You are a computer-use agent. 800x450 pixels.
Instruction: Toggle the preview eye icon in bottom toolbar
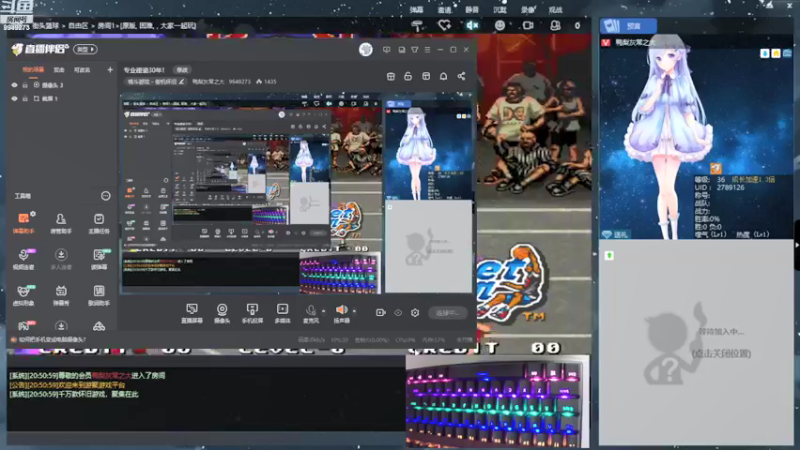(x=398, y=312)
